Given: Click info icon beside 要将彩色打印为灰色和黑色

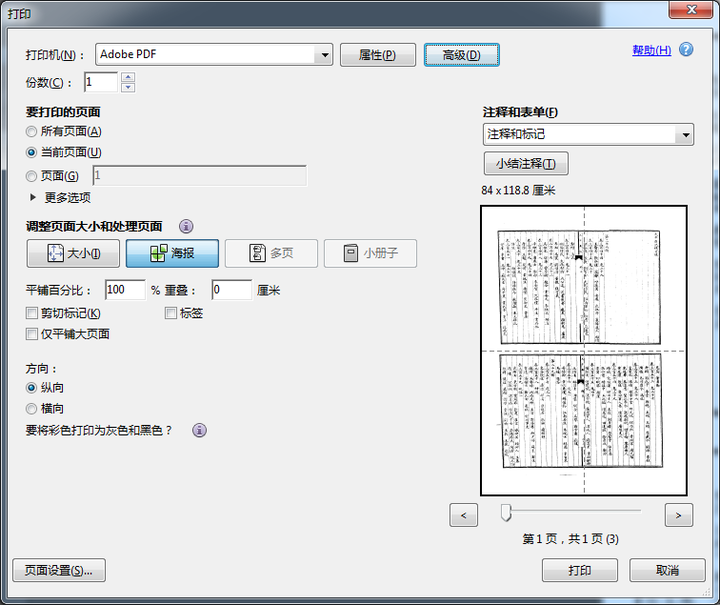Looking at the screenshot, I should [199, 430].
